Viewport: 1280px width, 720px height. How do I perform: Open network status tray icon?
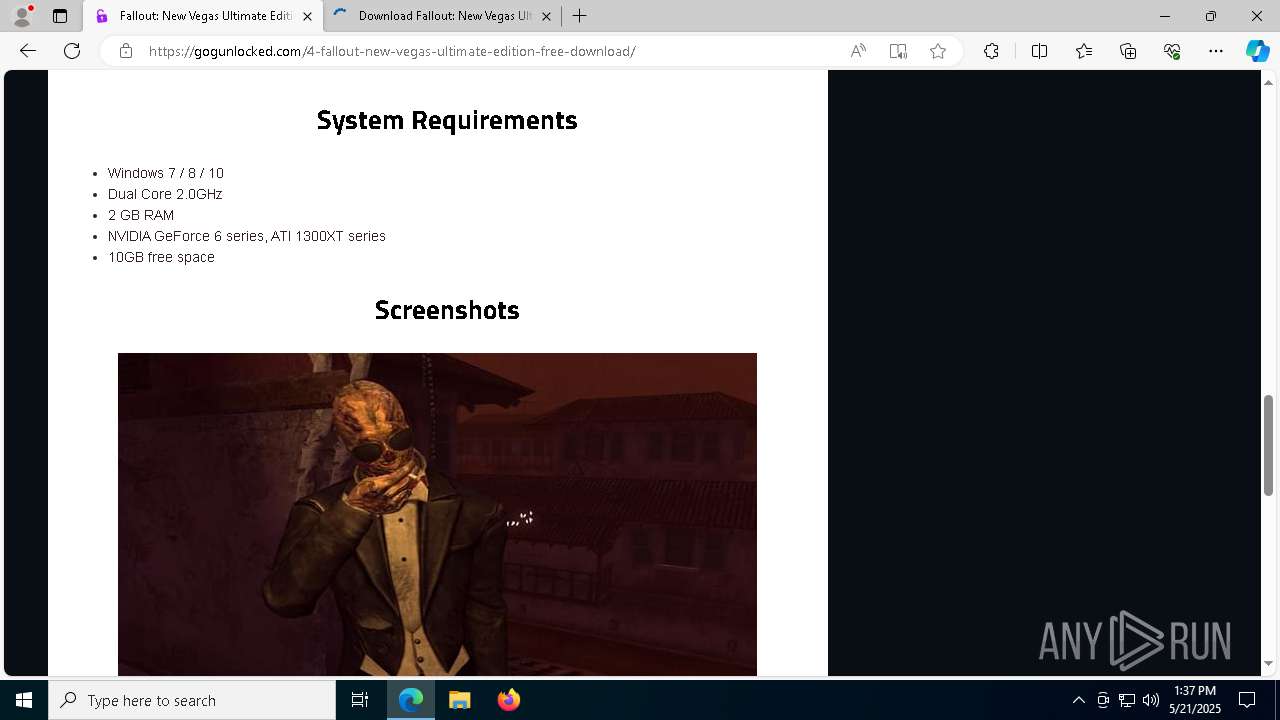click(x=1127, y=700)
